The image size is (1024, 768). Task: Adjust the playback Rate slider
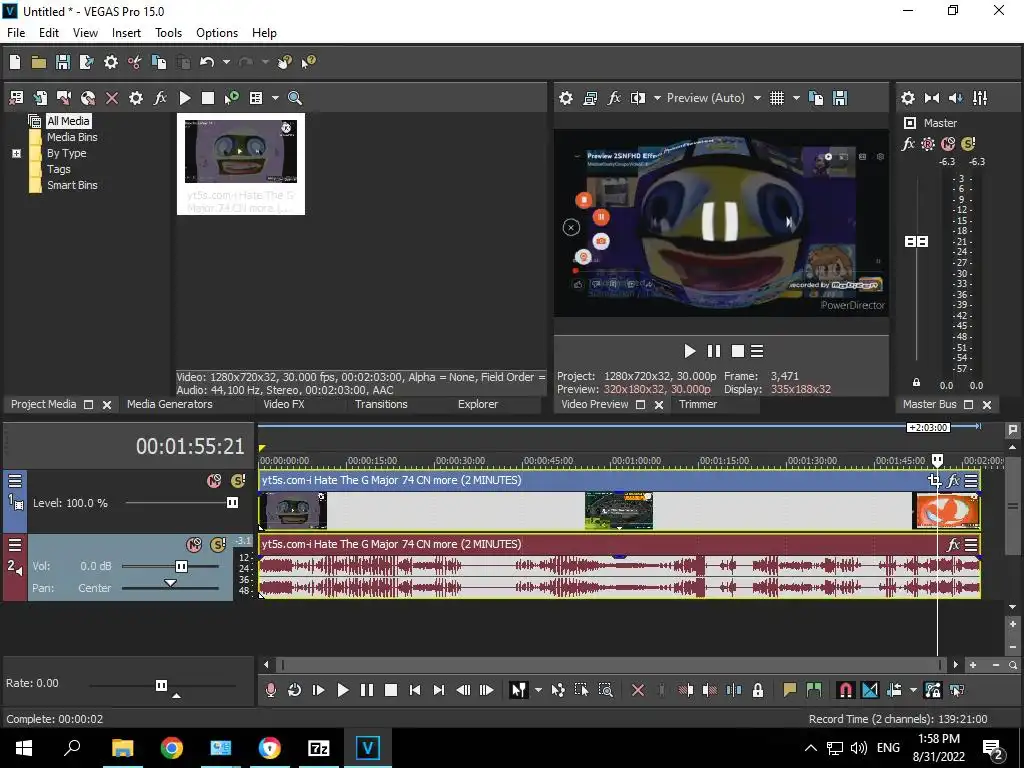(163, 686)
